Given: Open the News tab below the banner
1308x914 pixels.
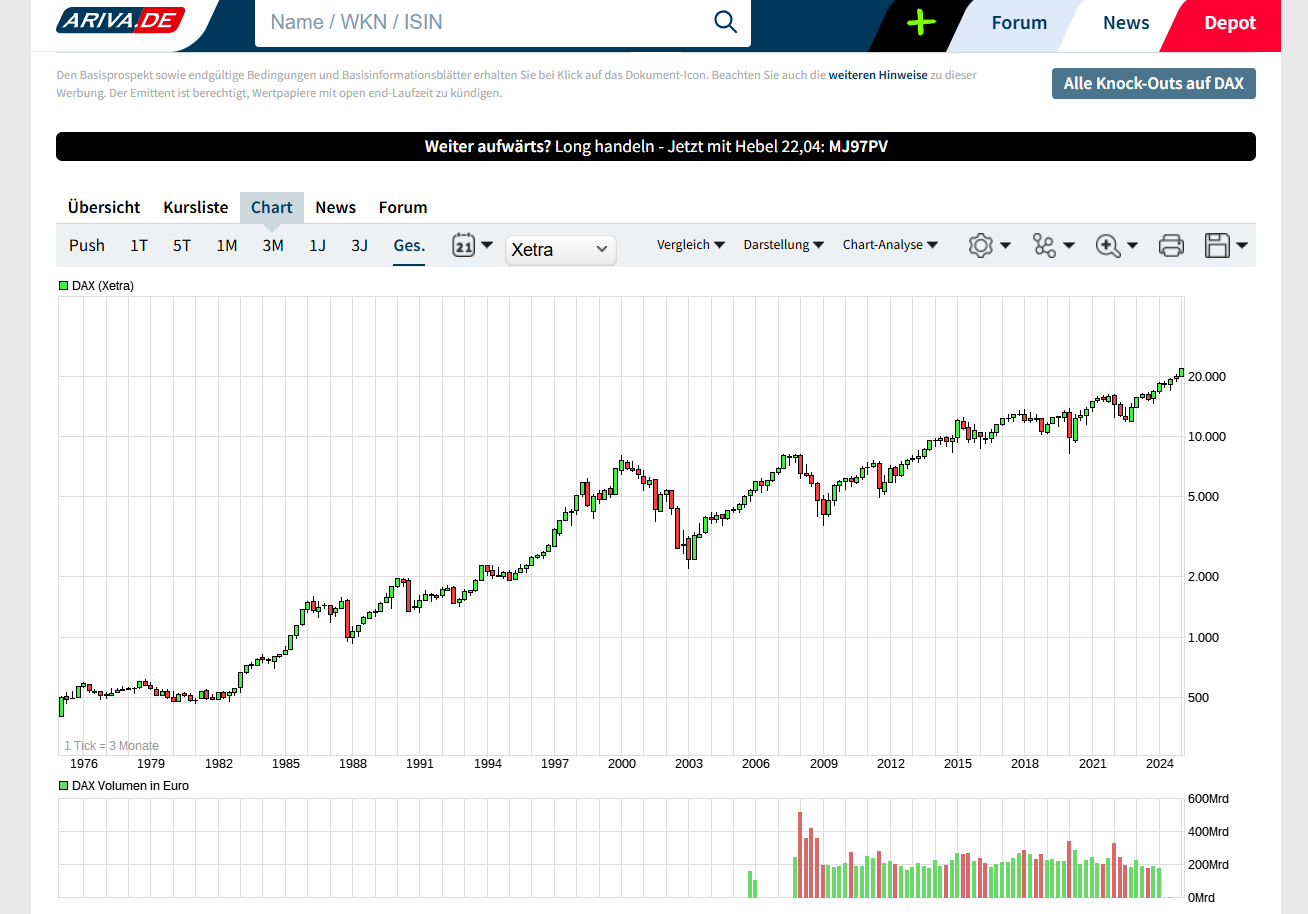Looking at the screenshot, I should click(x=336, y=208).
